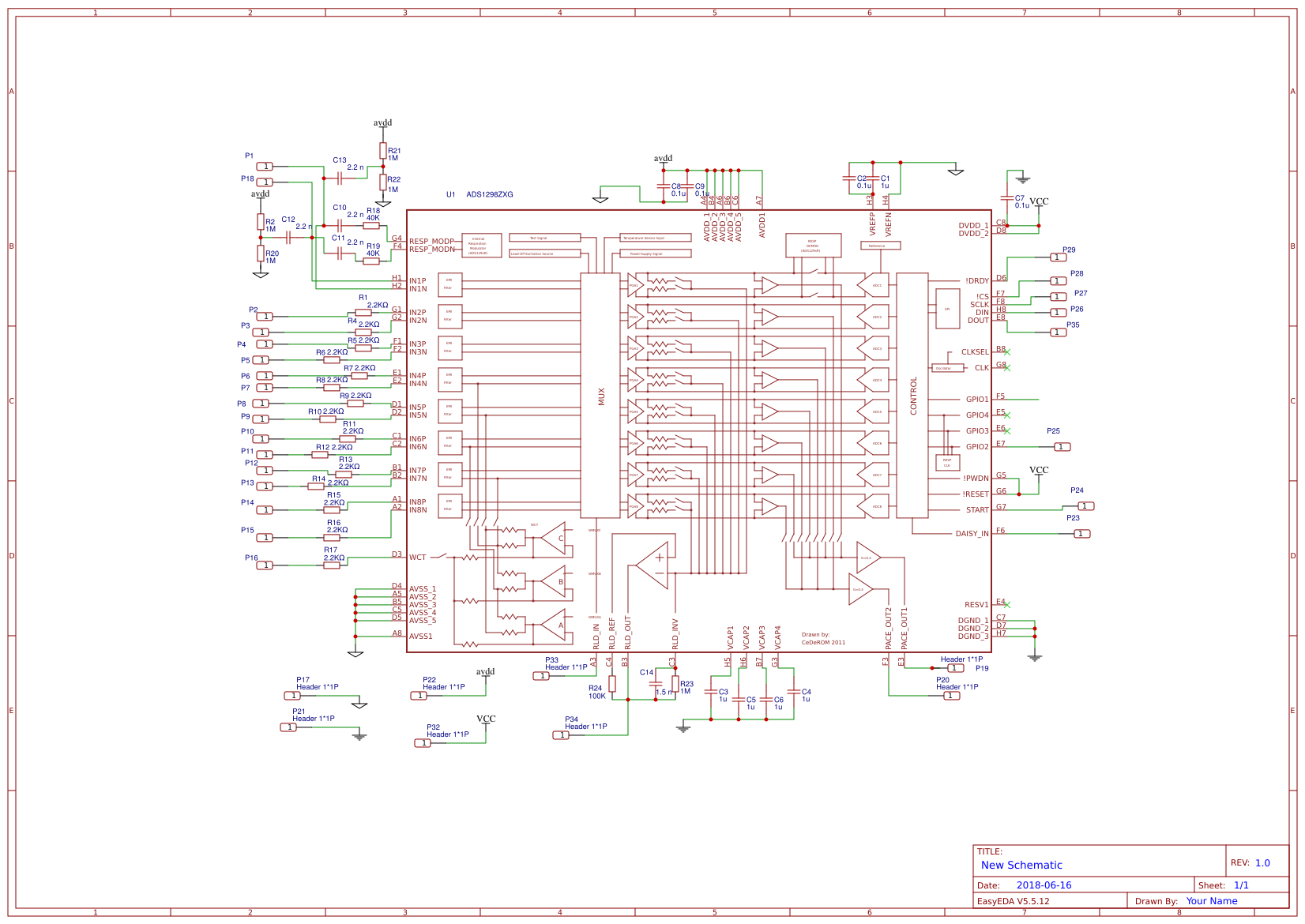Click the ground symbol below AVSS1
Image resolution: width=1305 pixels, height=924 pixels.
pos(357,654)
